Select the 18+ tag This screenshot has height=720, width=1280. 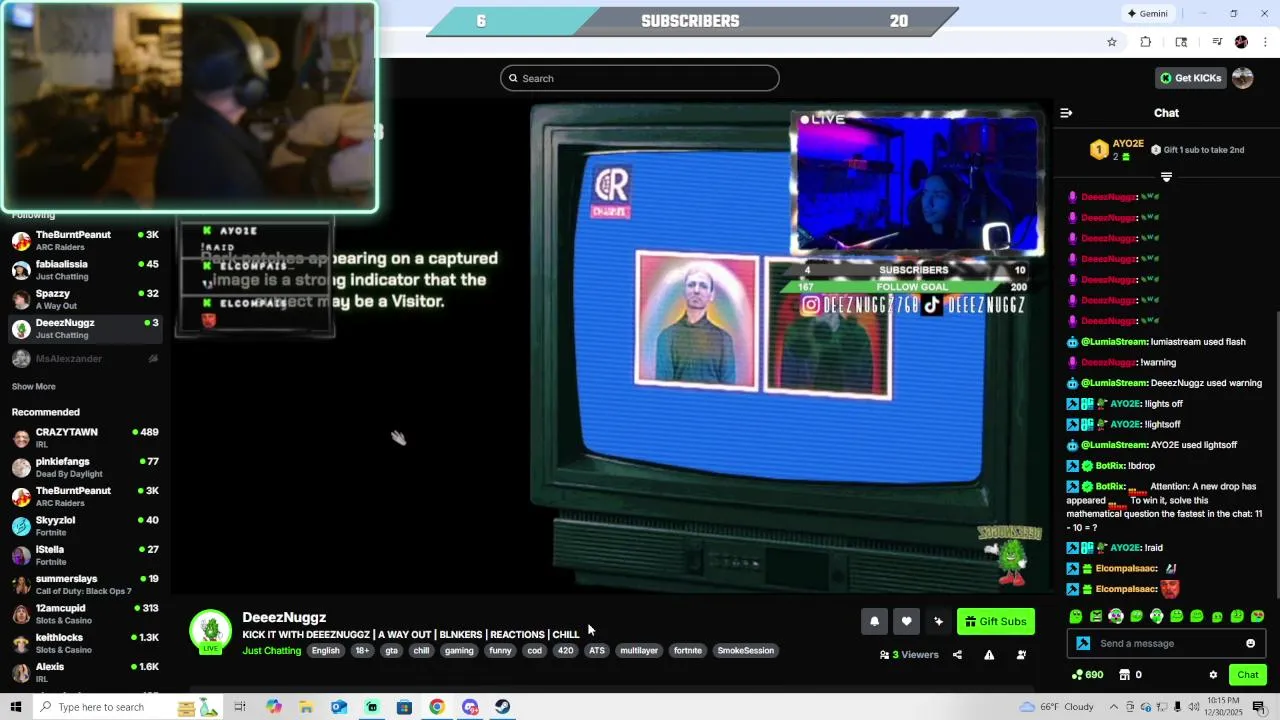tap(362, 651)
